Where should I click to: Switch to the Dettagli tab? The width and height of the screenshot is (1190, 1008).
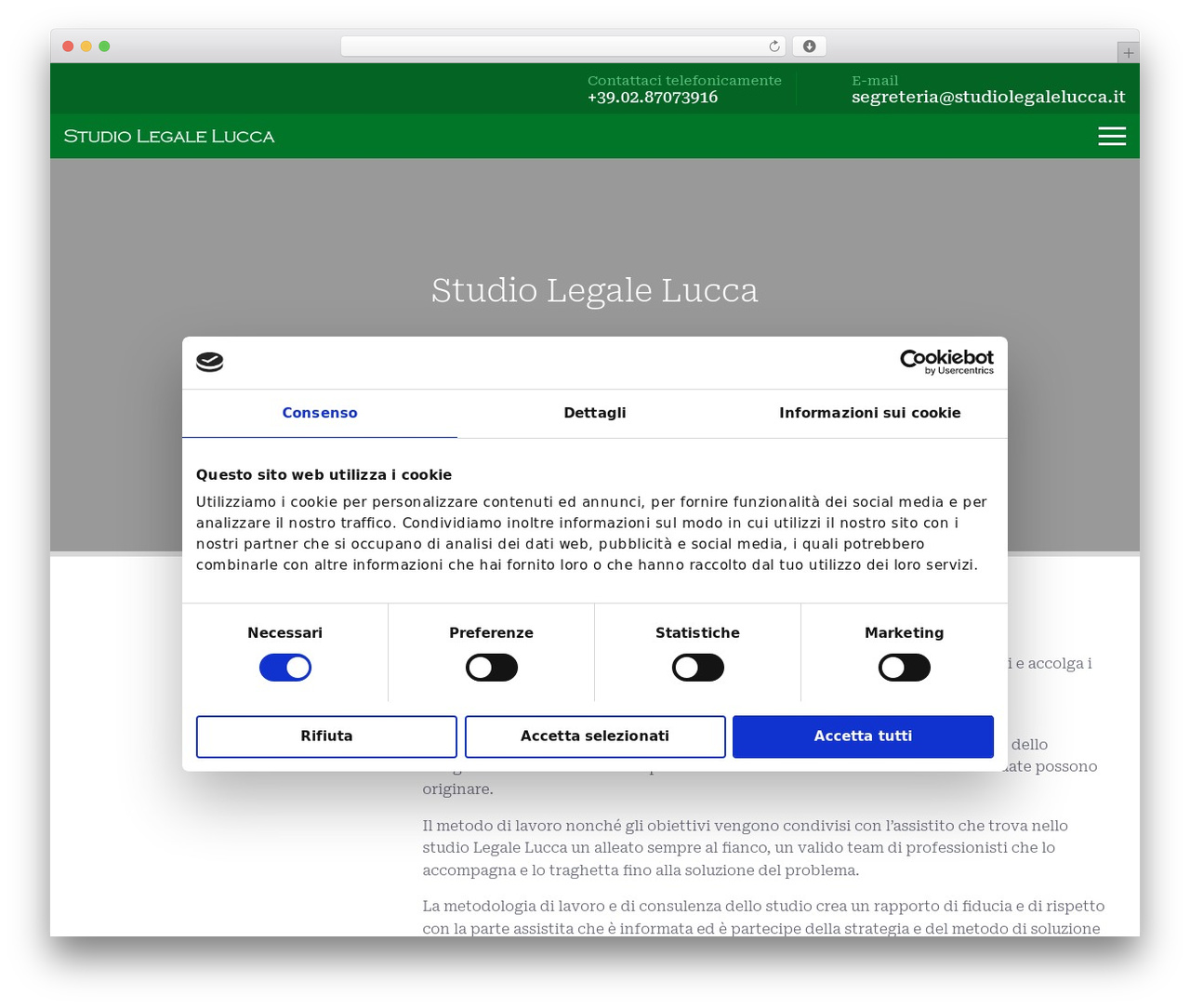[x=595, y=413]
